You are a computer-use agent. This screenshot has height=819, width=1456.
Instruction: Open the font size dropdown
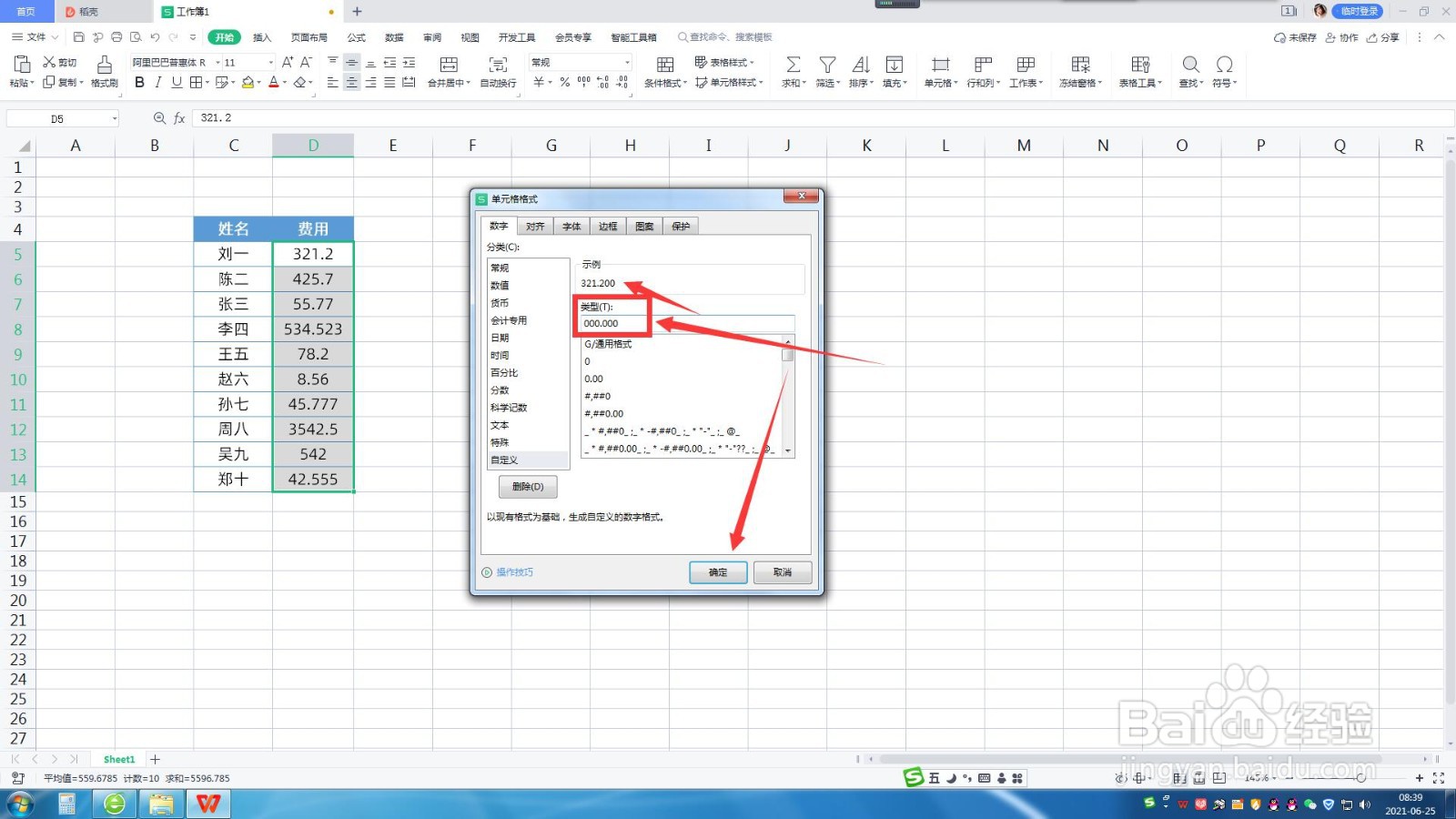(270, 62)
